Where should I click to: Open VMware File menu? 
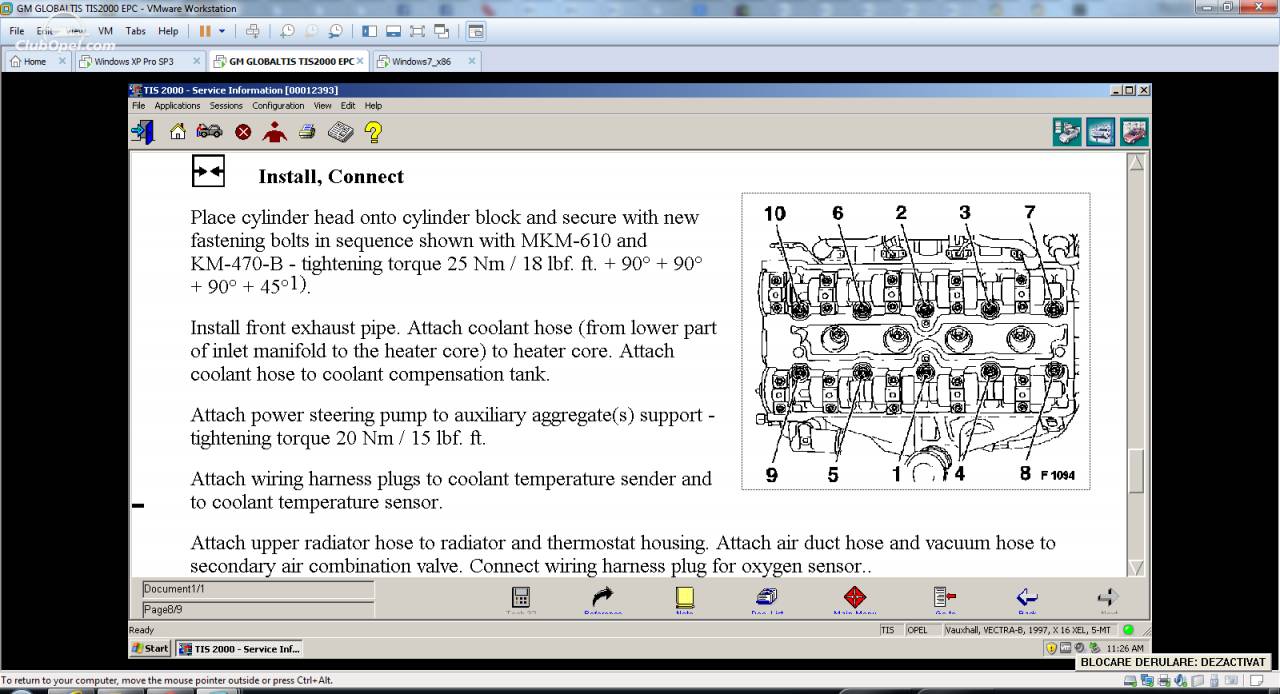click(17, 31)
